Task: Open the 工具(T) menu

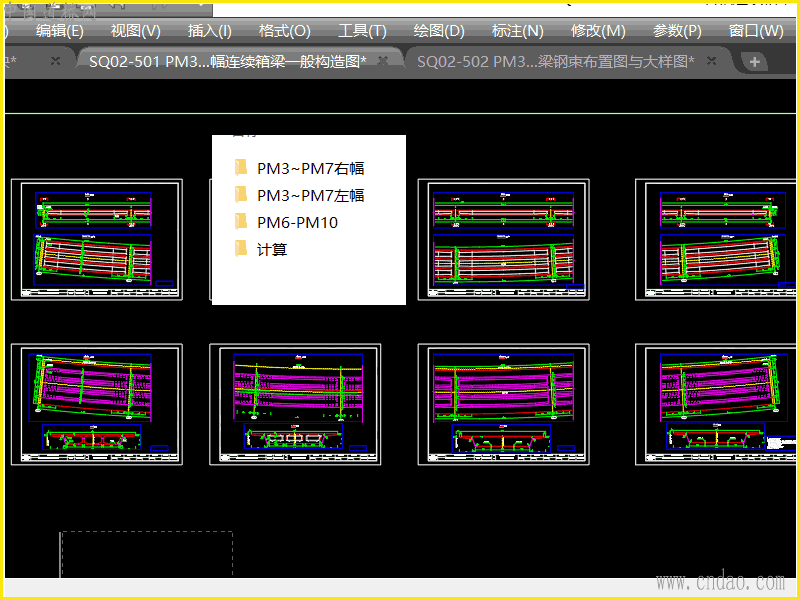Action: [362, 31]
